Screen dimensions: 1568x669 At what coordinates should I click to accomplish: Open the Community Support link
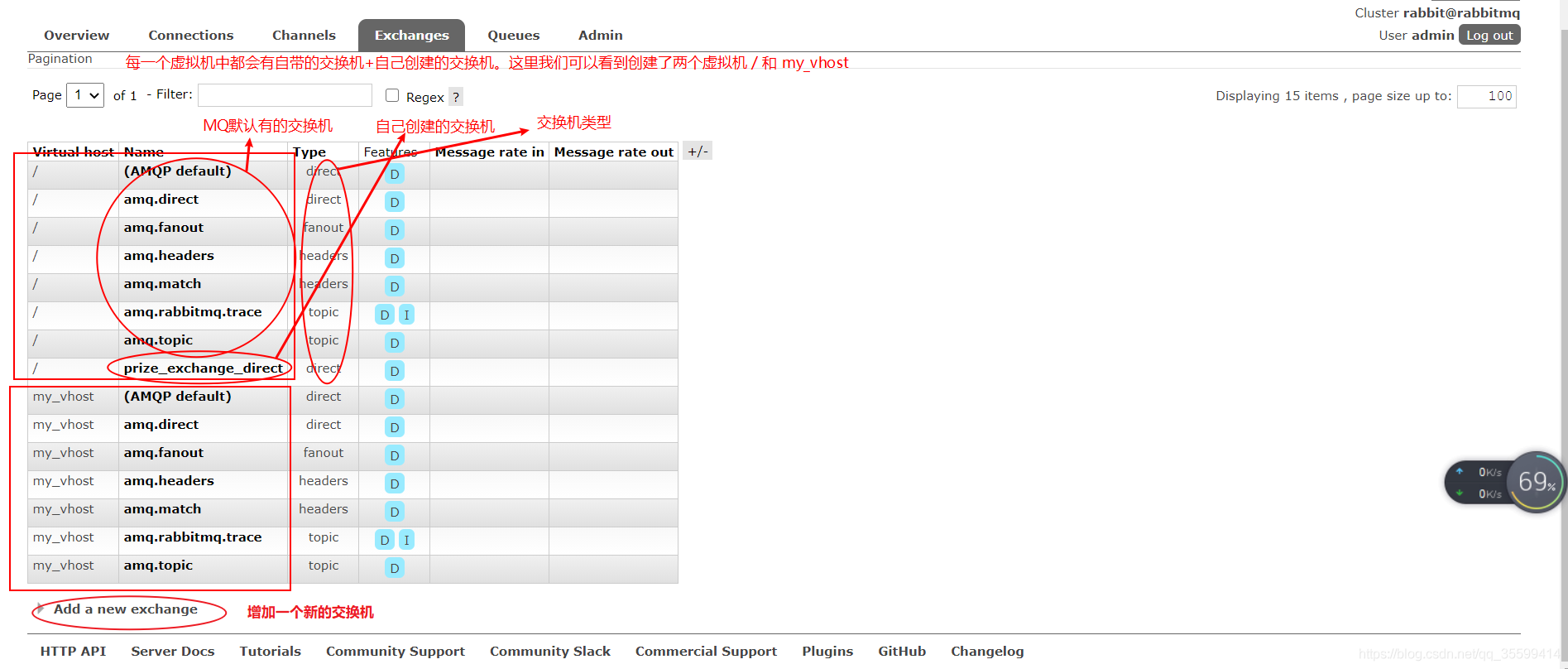[395, 651]
